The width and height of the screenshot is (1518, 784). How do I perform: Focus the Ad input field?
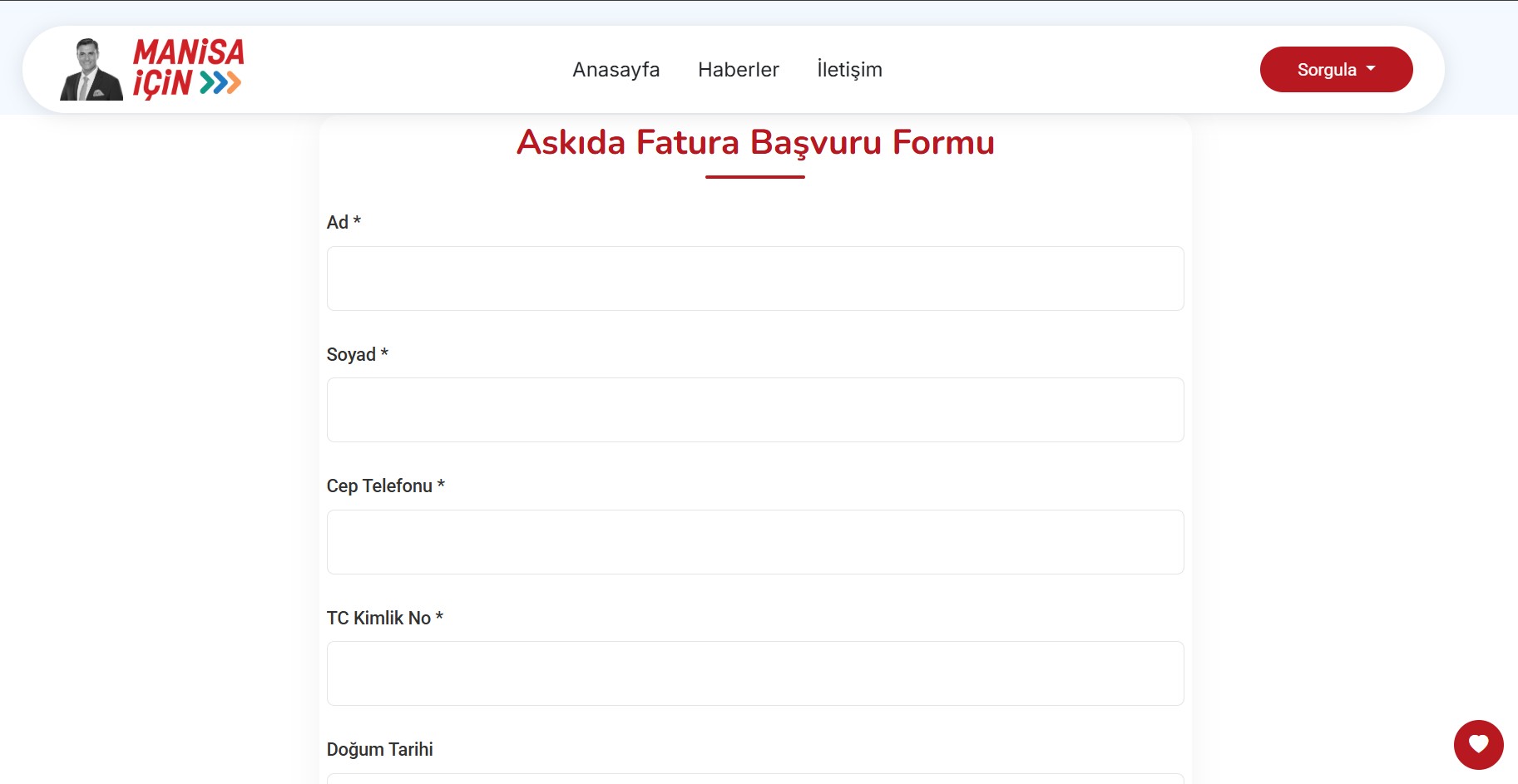tap(754, 279)
